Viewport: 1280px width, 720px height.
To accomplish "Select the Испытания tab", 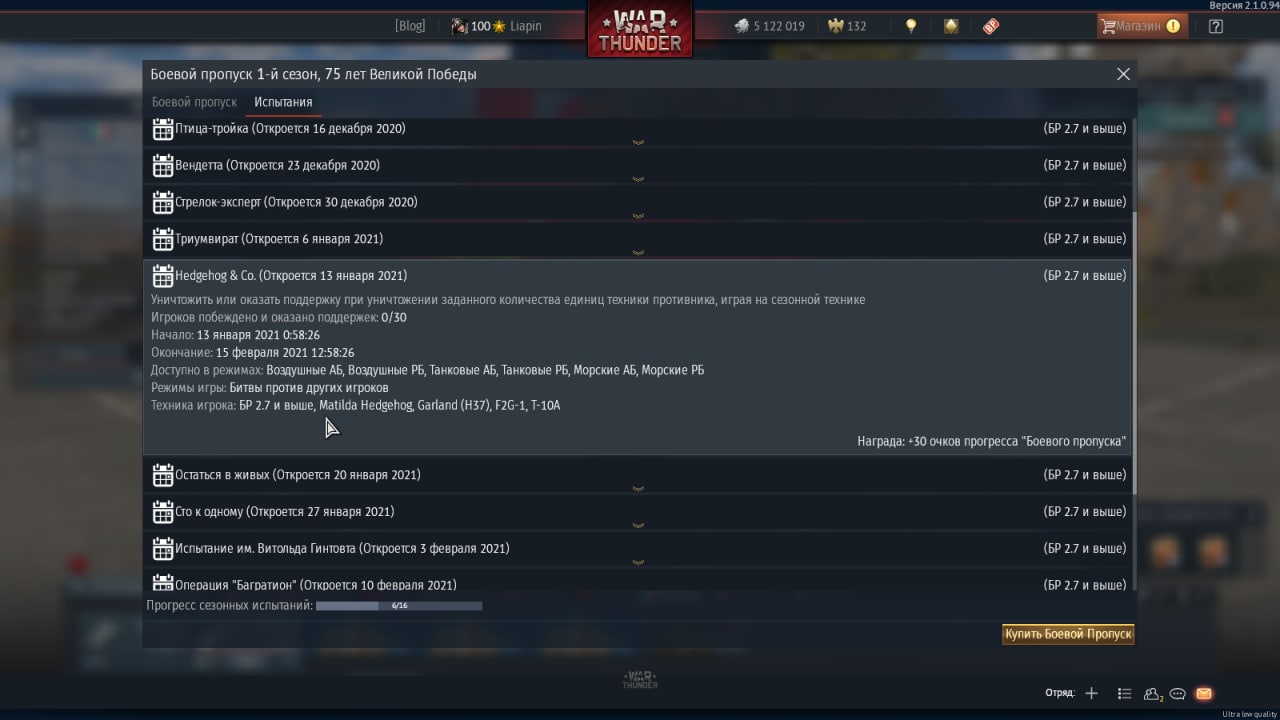I will click(283, 102).
